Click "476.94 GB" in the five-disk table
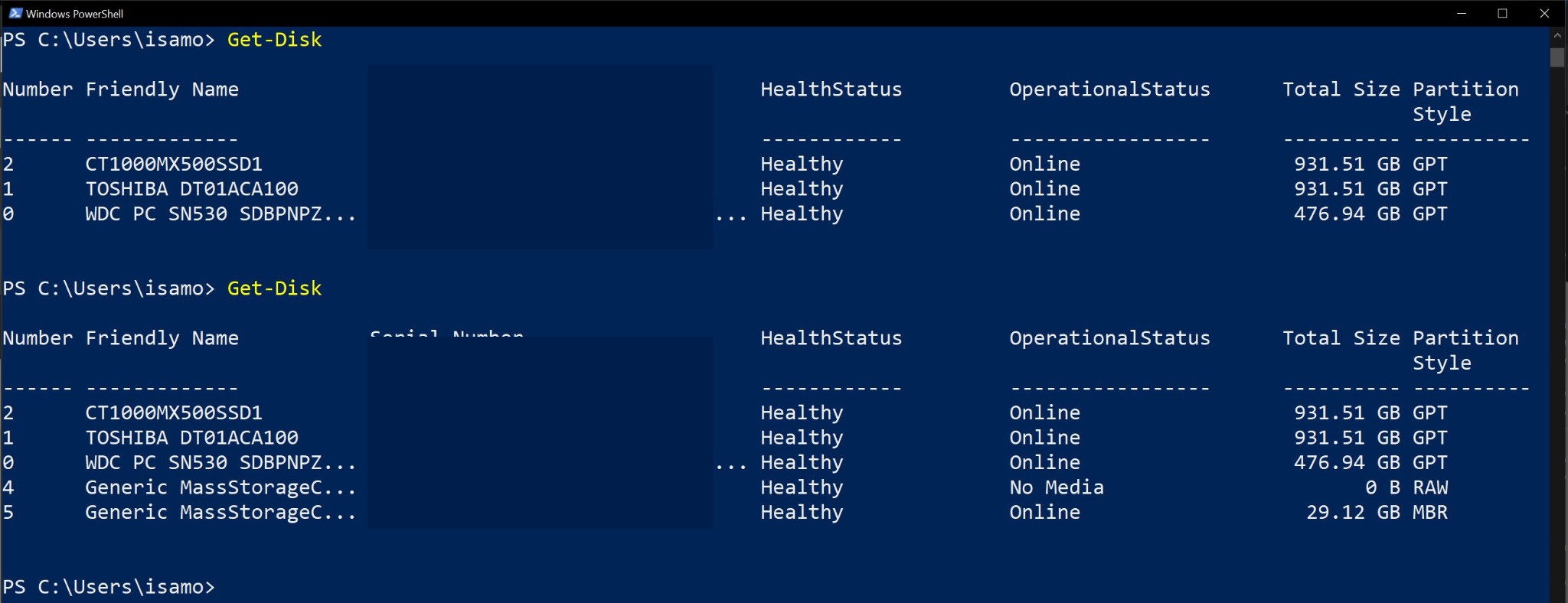The image size is (1568, 603). tap(1347, 462)
